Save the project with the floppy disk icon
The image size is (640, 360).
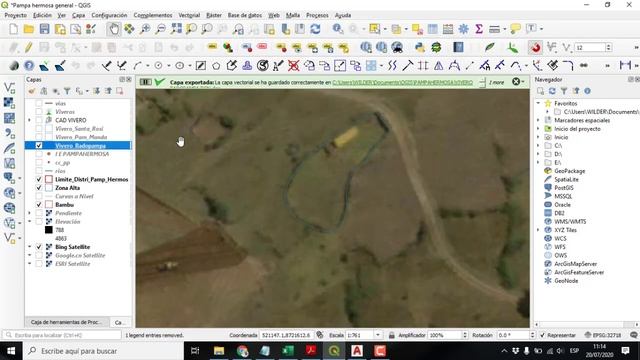44,29
